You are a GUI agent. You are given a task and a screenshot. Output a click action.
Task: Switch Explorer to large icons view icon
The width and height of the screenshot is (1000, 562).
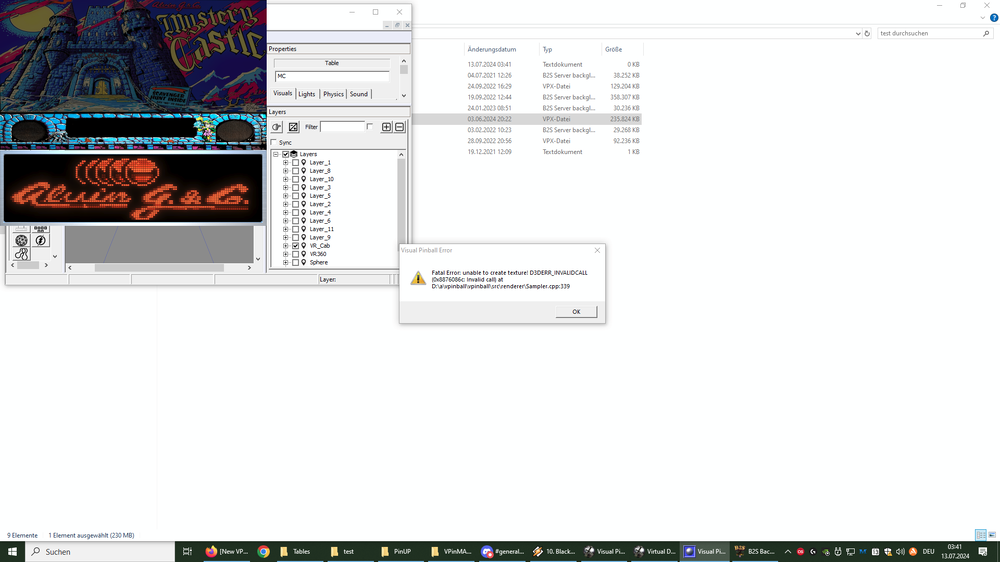992,535
